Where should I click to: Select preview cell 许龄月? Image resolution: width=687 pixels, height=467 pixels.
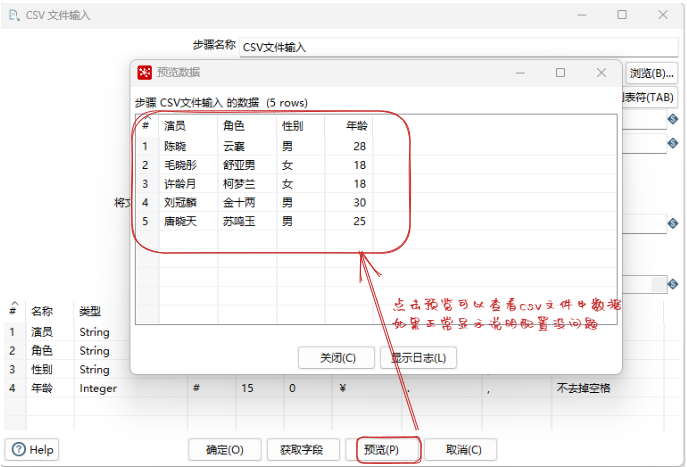pos(180,184)
